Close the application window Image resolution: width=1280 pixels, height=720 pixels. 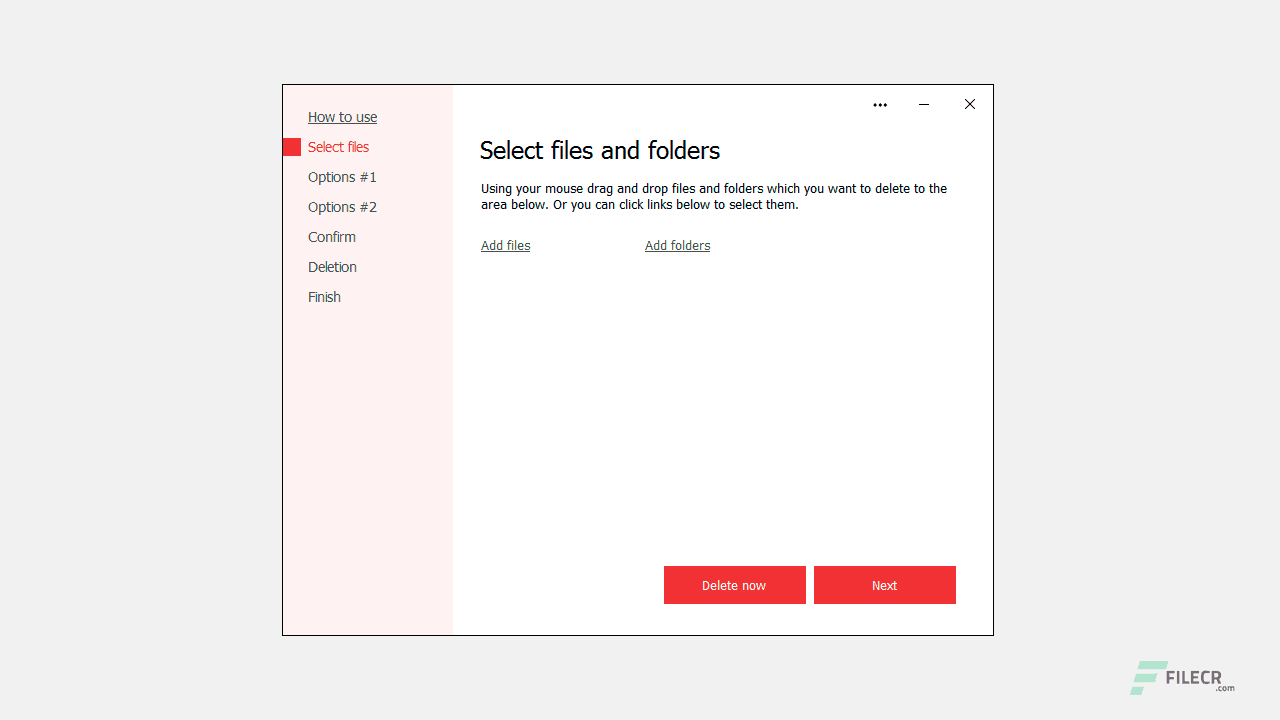[x=969, y=104]
